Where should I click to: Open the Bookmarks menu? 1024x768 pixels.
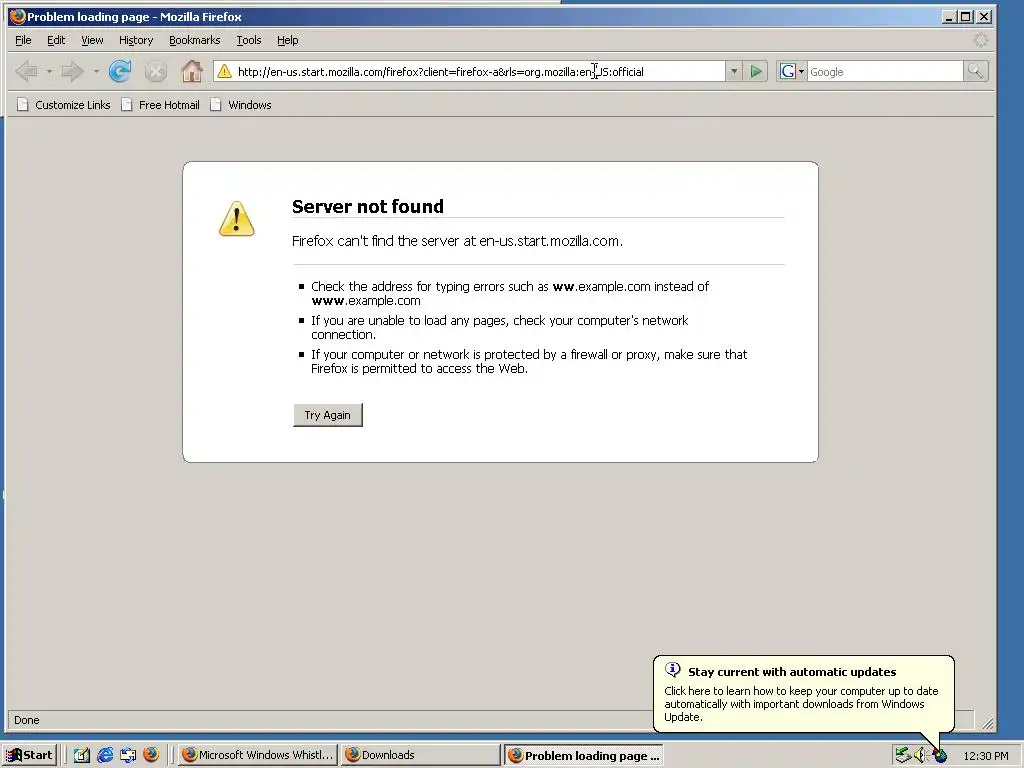click(195, 40)
